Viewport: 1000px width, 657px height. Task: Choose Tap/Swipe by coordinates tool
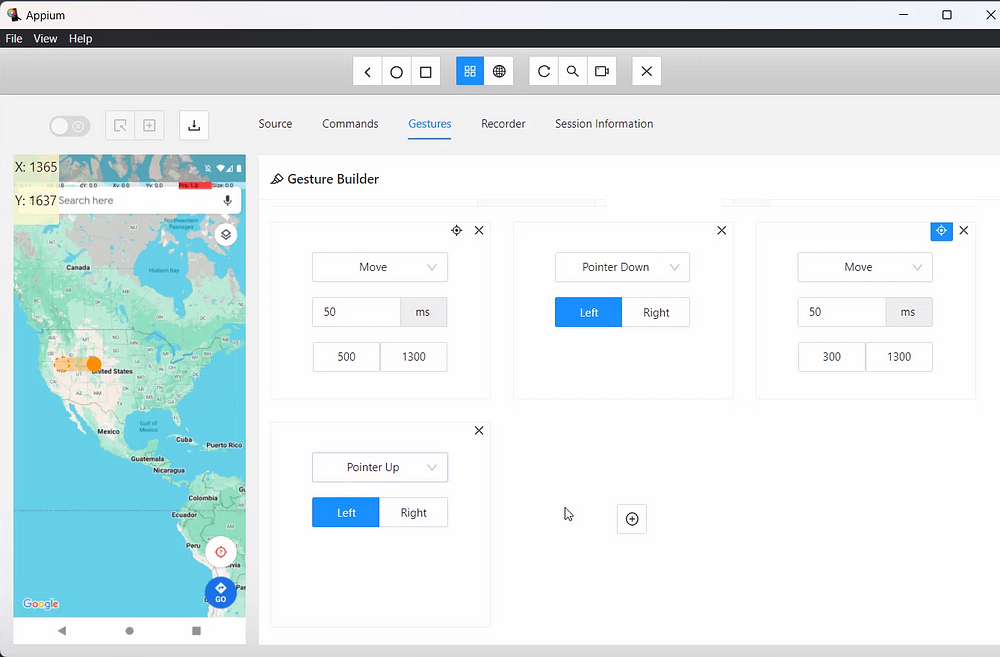click(x=149, y=126)
